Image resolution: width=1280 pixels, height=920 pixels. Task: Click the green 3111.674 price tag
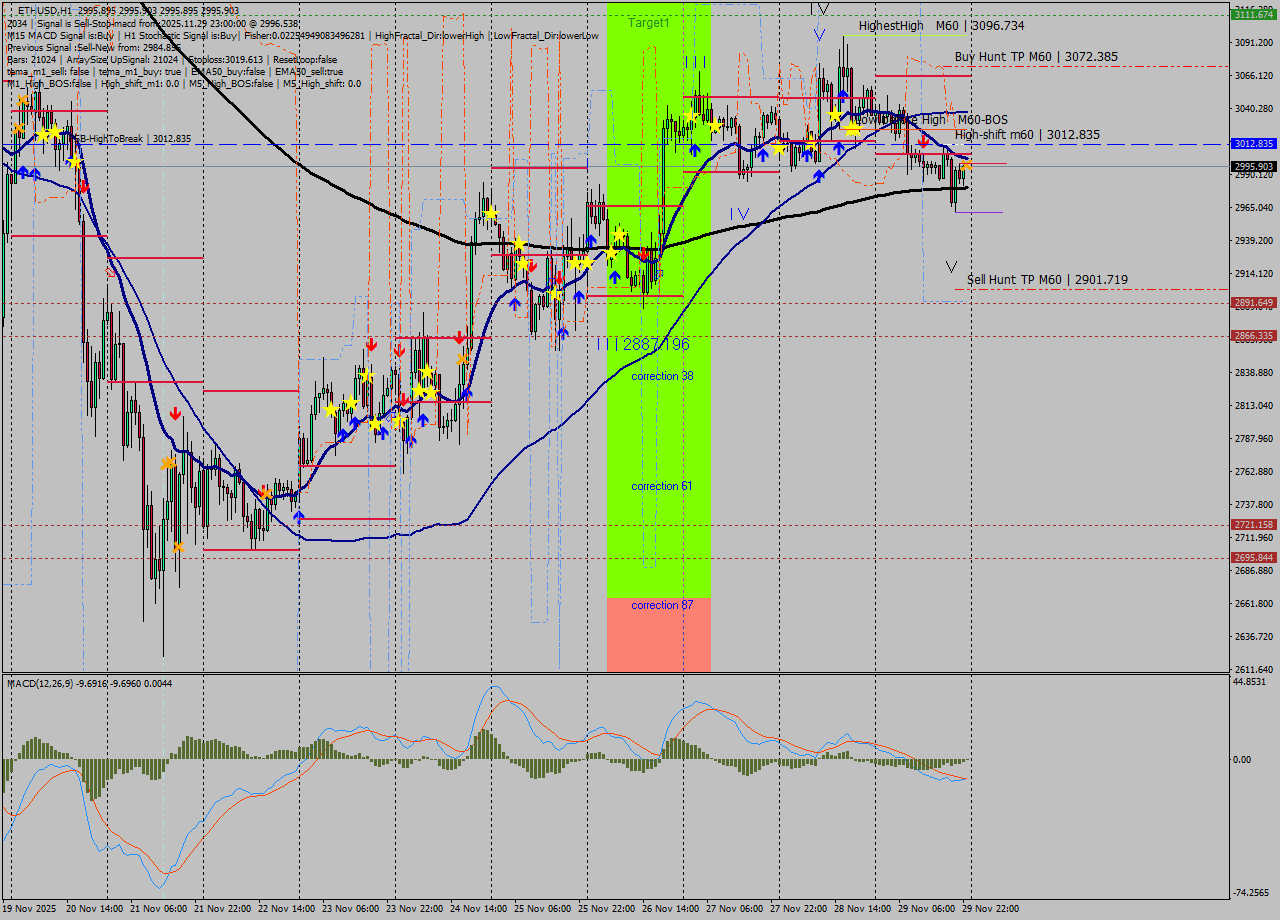[1253, 15]
